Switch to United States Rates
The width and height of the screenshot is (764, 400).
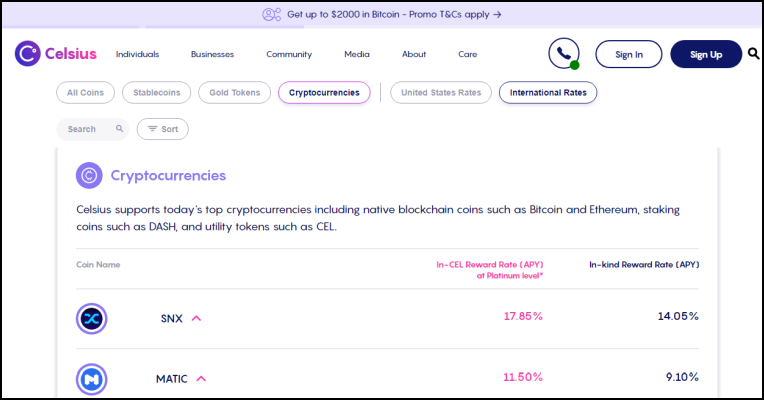pyautogui.click(x=441, y=93)
